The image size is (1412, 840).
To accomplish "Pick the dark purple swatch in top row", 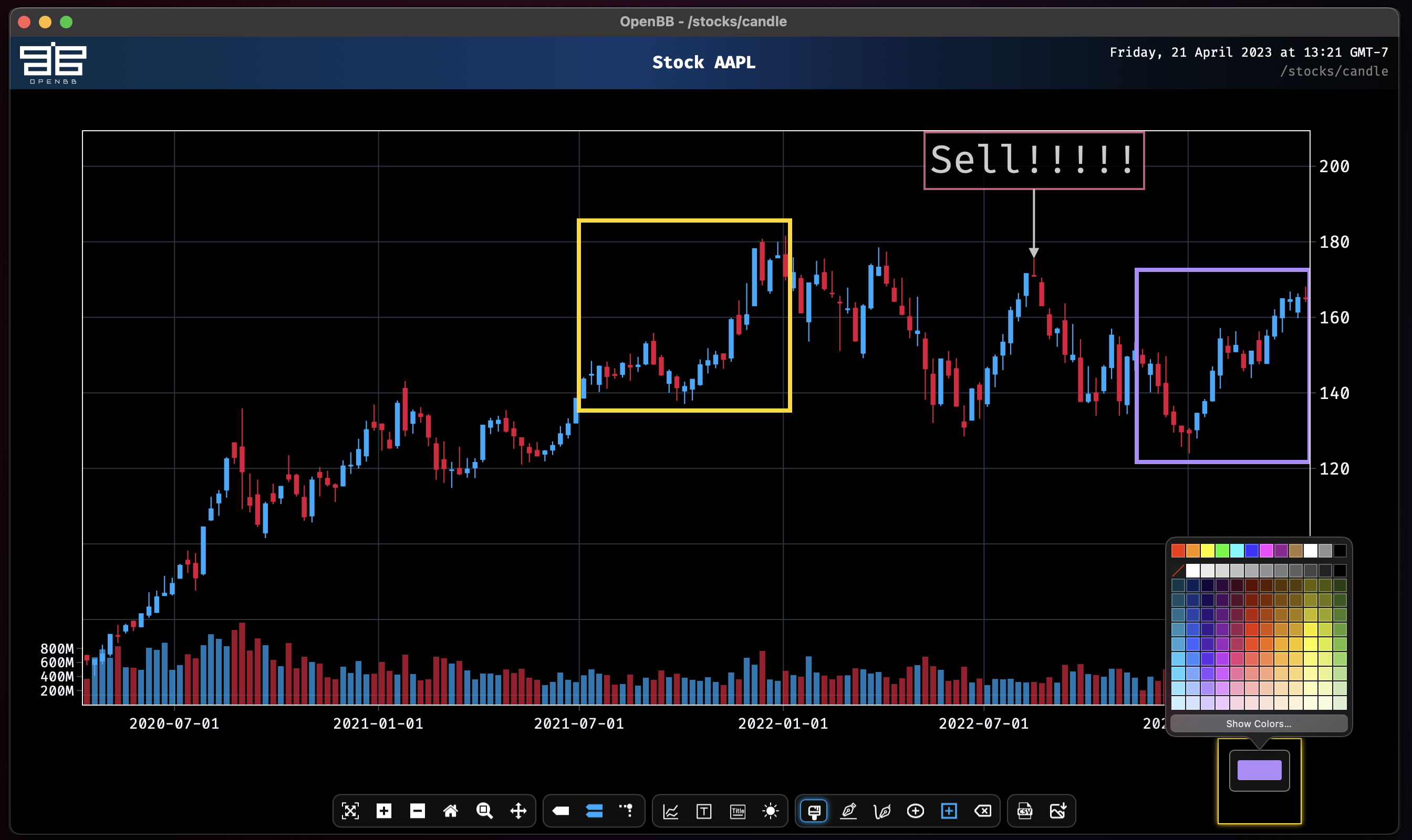I will point(1281,551).
